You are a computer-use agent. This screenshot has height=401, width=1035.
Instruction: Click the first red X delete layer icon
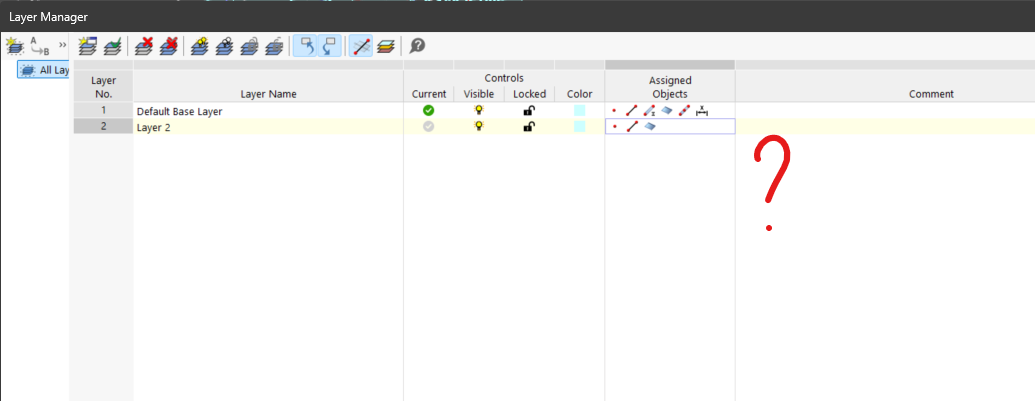[144, 46]
